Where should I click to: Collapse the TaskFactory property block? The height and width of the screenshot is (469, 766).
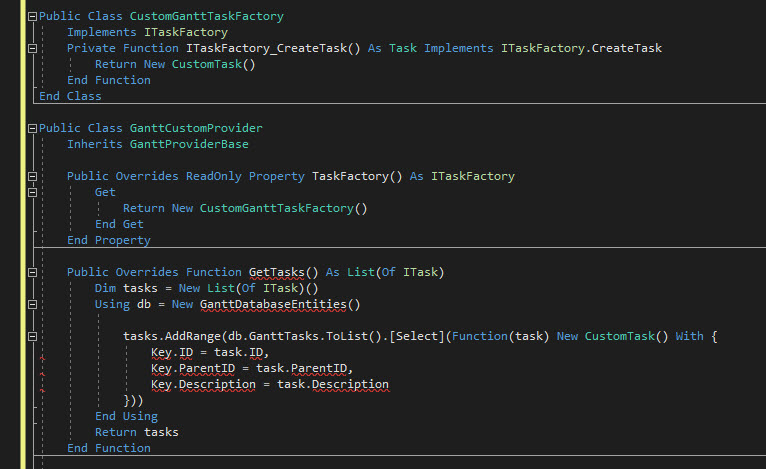click(33, 176)
